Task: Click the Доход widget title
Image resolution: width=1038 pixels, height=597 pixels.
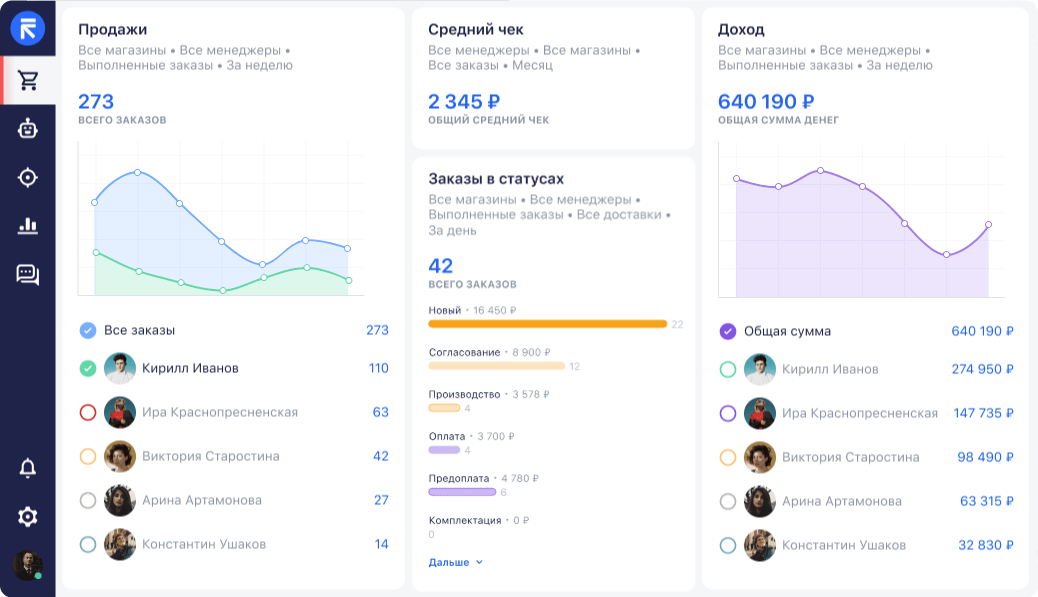Action: (x=741, y=29)
